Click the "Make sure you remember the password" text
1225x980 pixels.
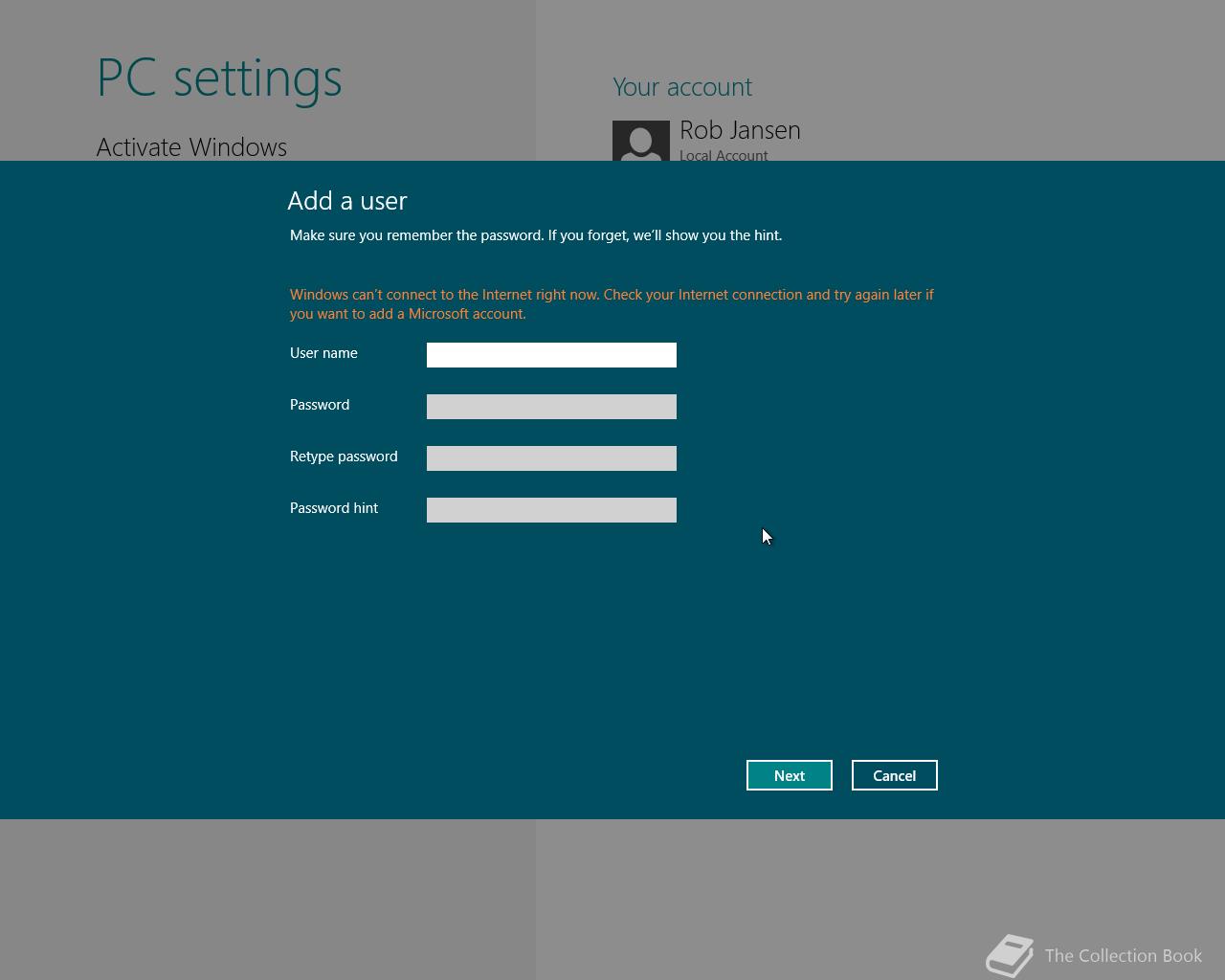pyautogui.click(x=536, y=235)
